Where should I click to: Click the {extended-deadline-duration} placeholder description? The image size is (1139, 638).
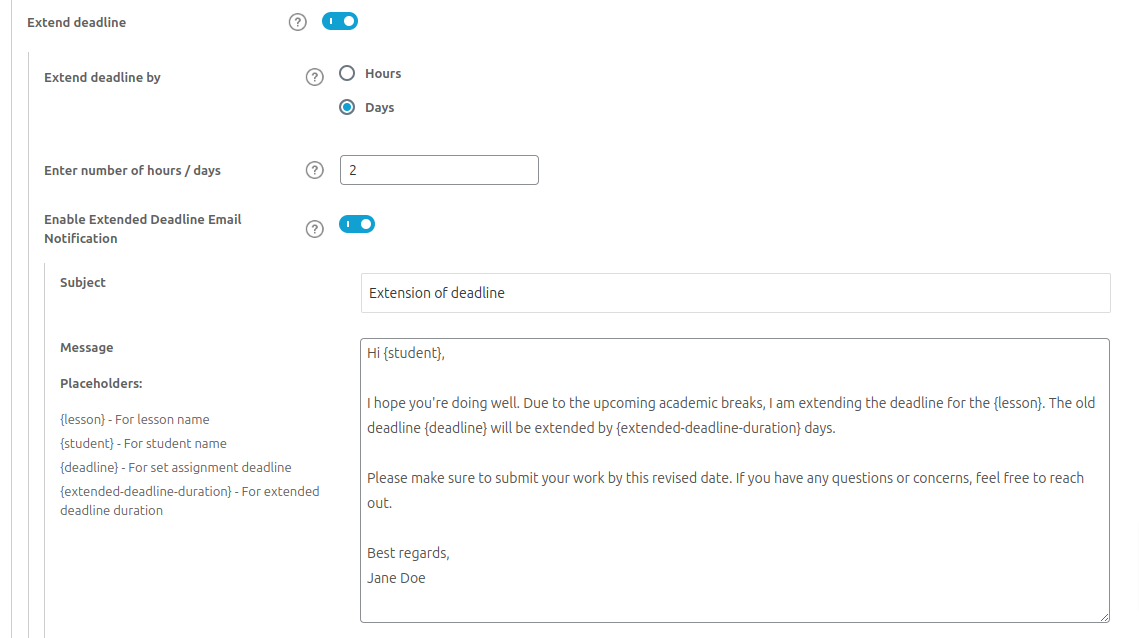click(189, 501)
